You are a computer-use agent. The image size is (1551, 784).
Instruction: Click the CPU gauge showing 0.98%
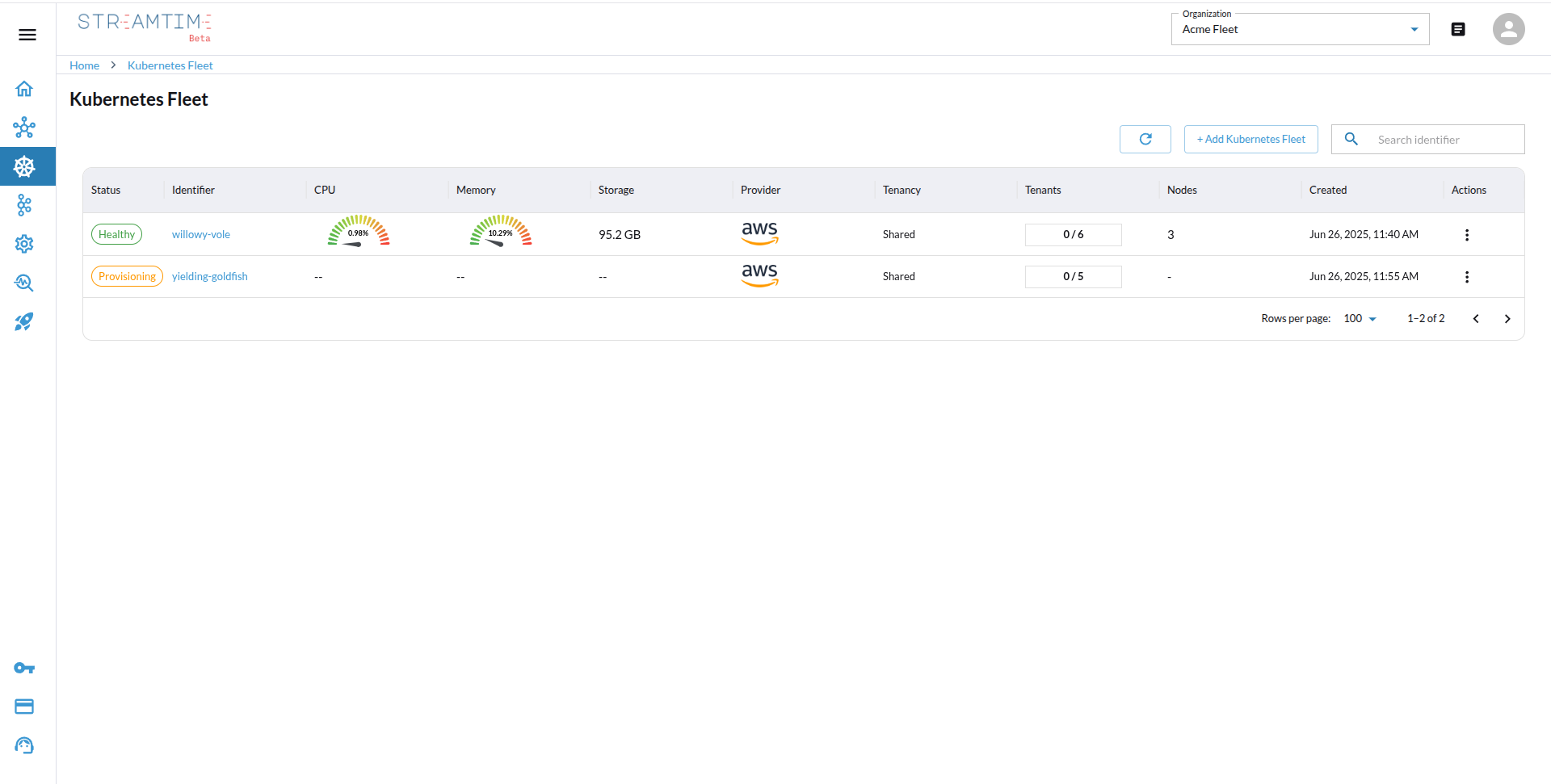[x=359, y=231]
